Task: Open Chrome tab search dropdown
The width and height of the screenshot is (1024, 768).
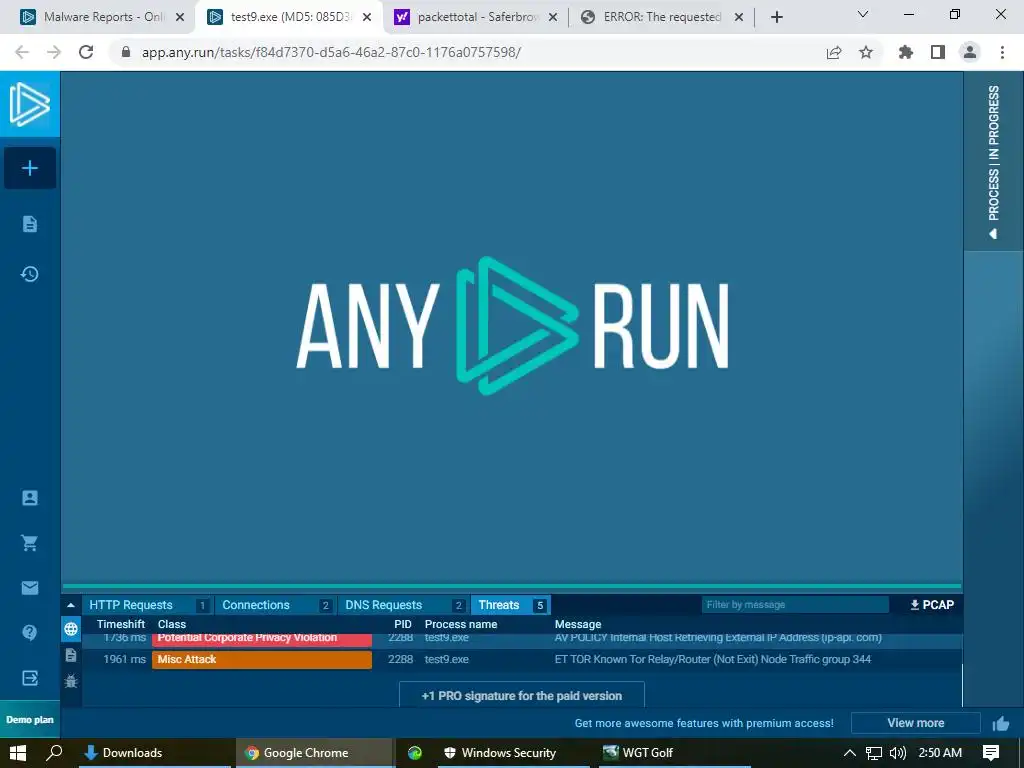Action: pos(863,14)
